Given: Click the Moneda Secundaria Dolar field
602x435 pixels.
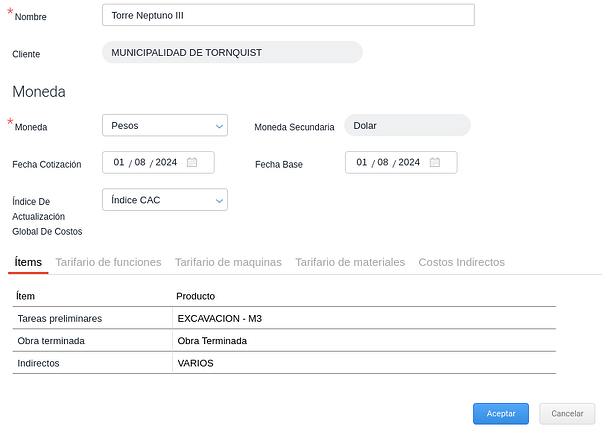Looking at the screenshot, I should tap(406, 126).
